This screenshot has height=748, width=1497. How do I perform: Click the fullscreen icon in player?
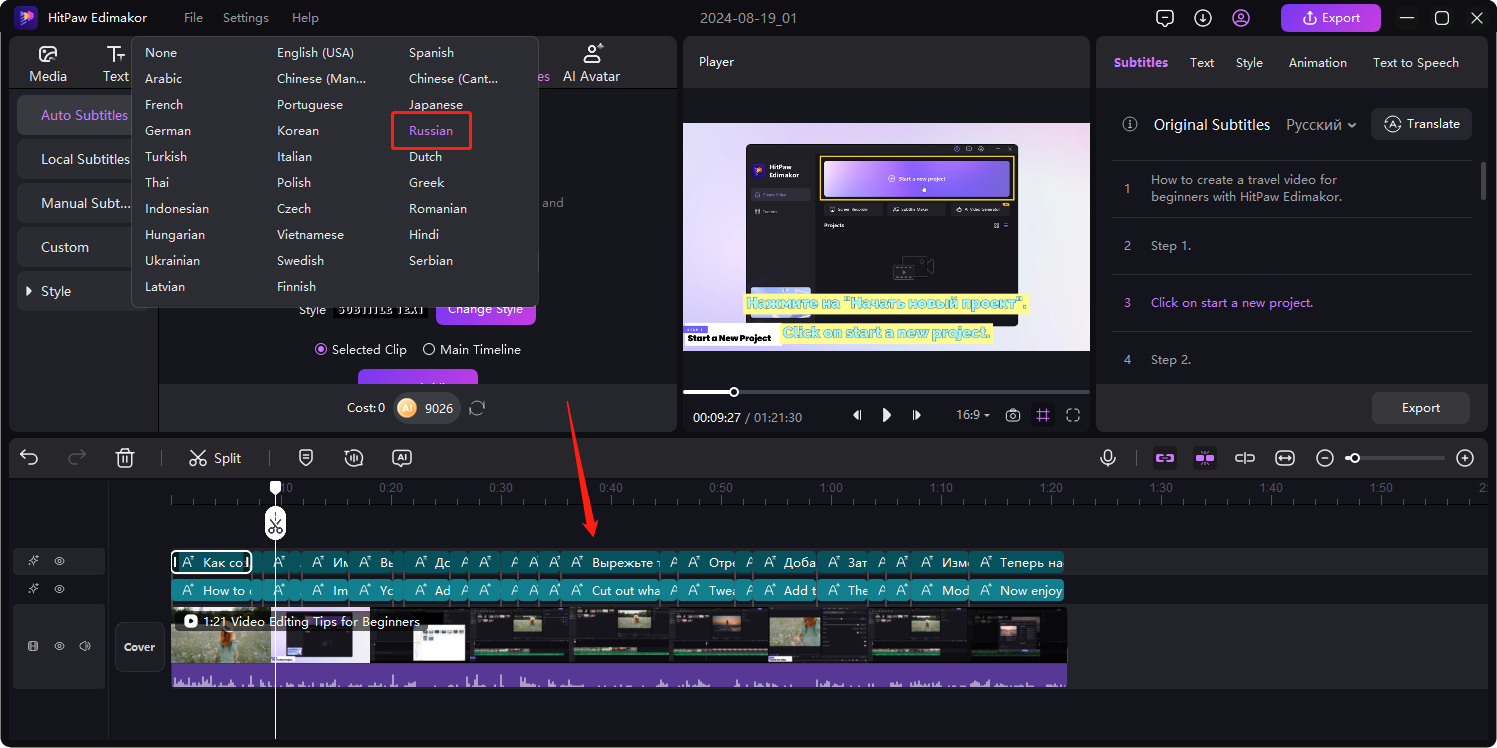(x=1073, y=415)
